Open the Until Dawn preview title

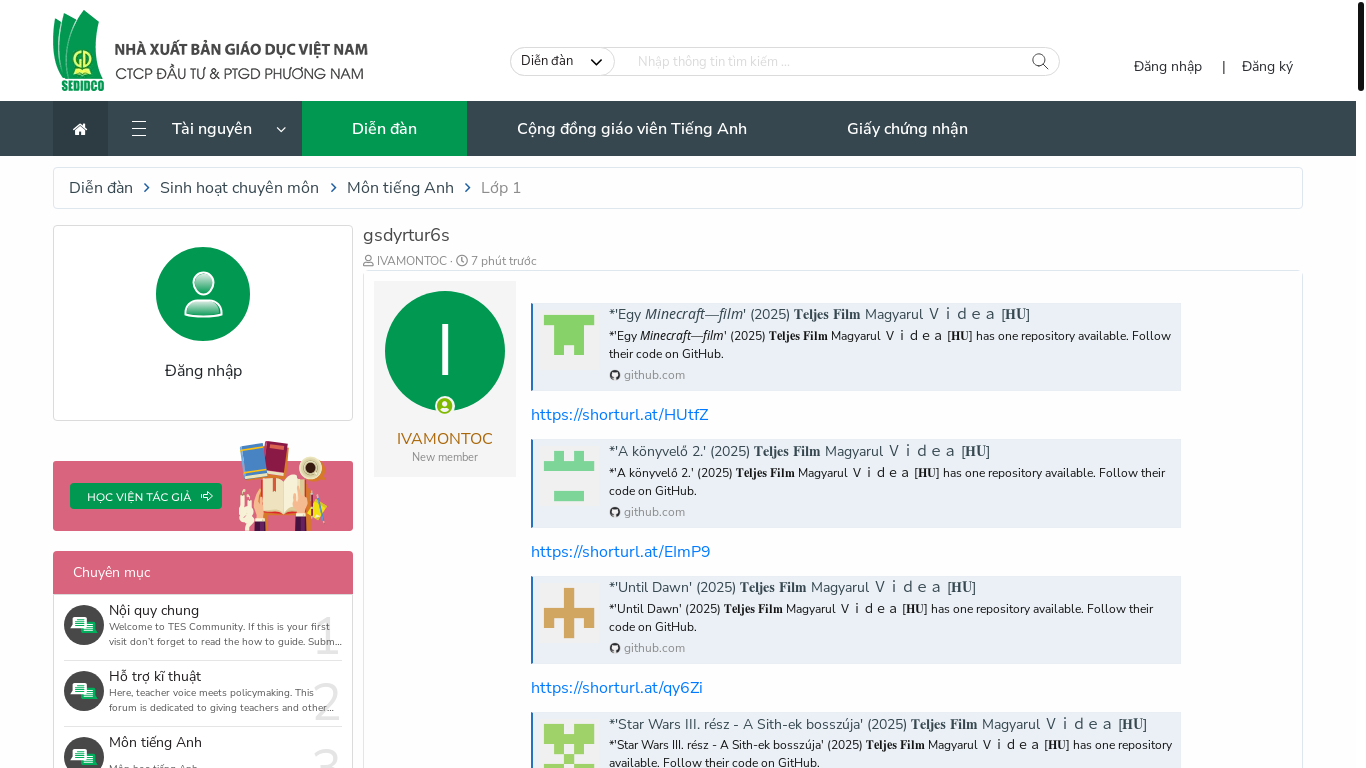tap(792, 587)
